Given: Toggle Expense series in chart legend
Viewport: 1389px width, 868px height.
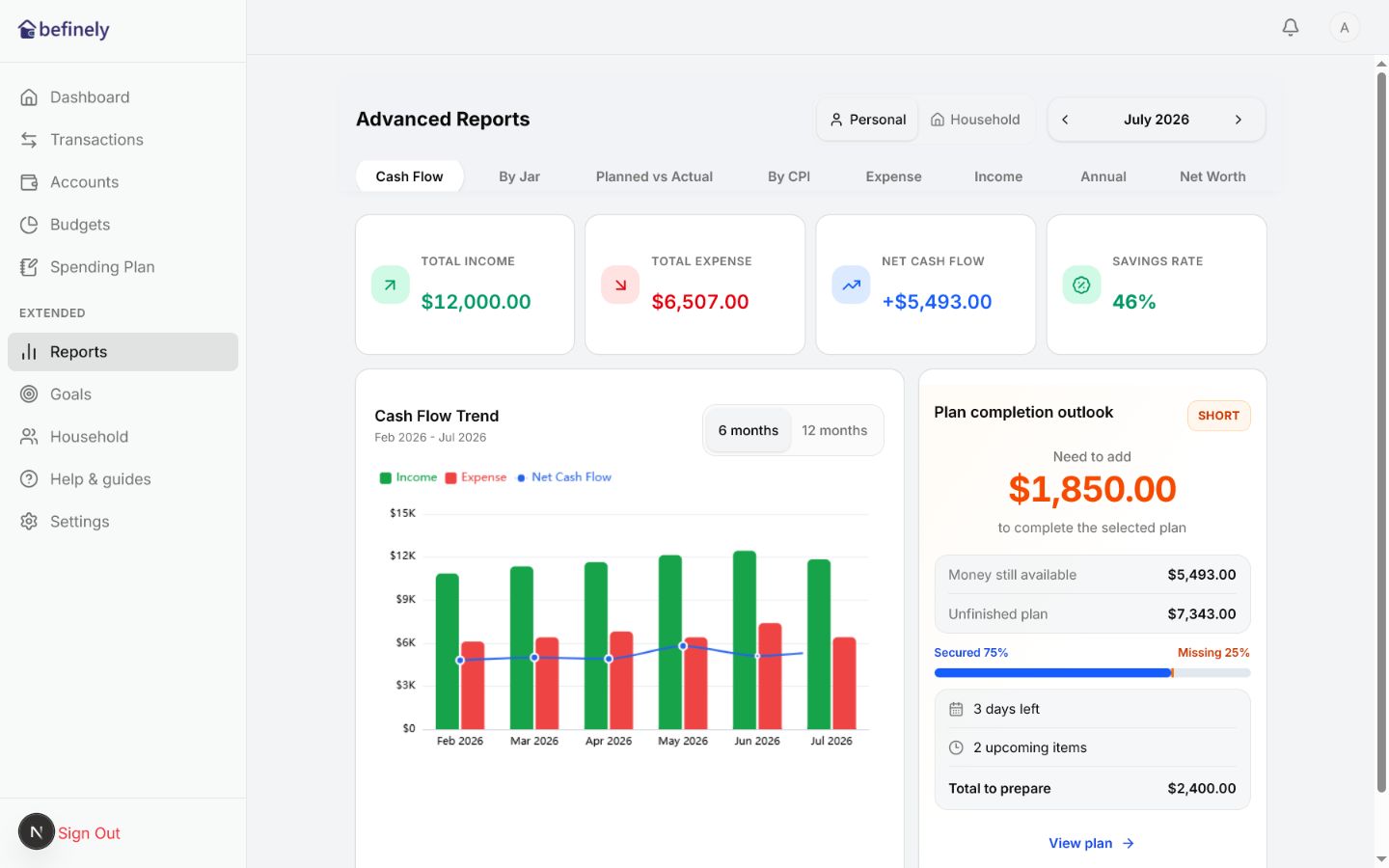Looking at the screenshot, I should 476,477.
